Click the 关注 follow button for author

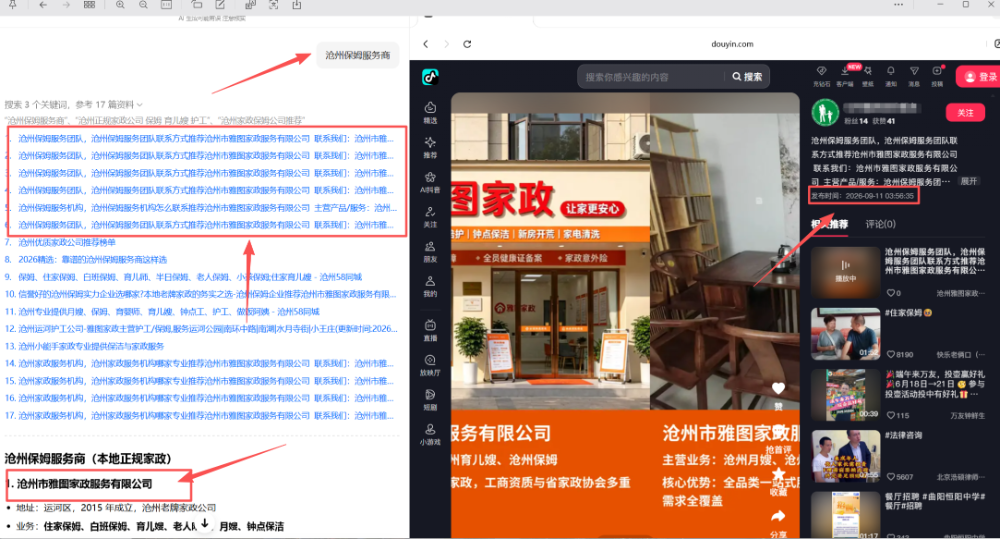point(965,112)
